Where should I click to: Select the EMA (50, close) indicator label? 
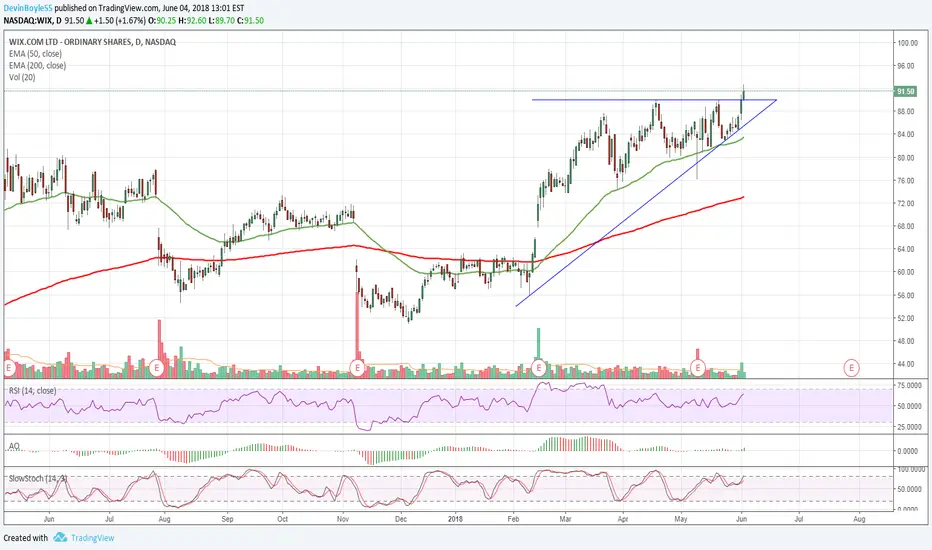pos(35,54)
